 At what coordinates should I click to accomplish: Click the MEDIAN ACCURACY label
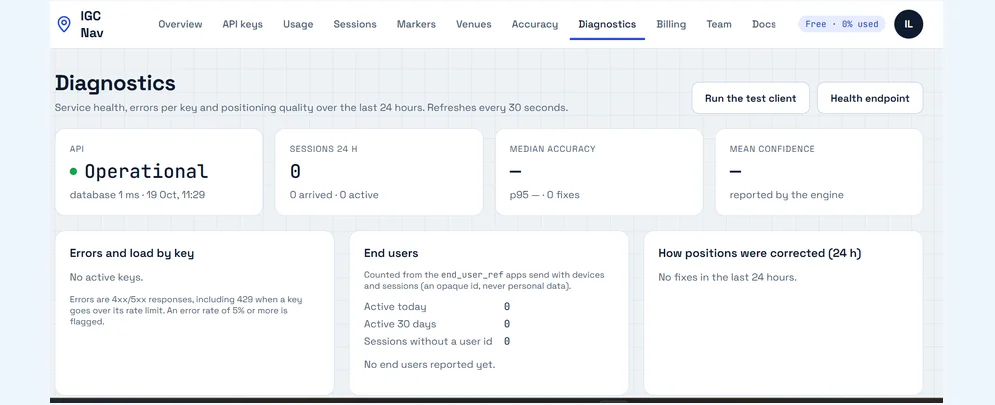point(552,149)
